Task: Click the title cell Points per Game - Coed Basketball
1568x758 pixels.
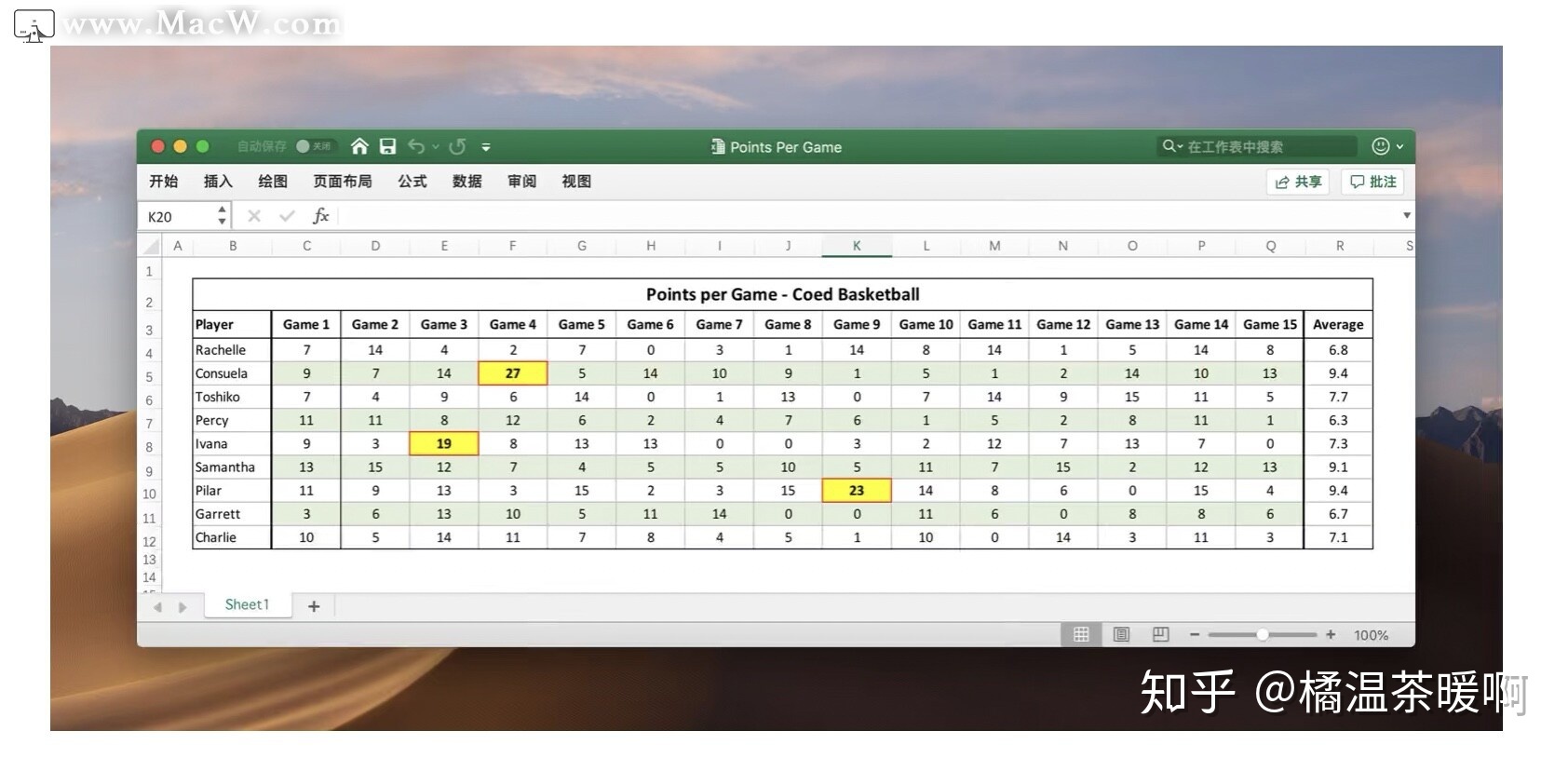Action: [782, 294]
